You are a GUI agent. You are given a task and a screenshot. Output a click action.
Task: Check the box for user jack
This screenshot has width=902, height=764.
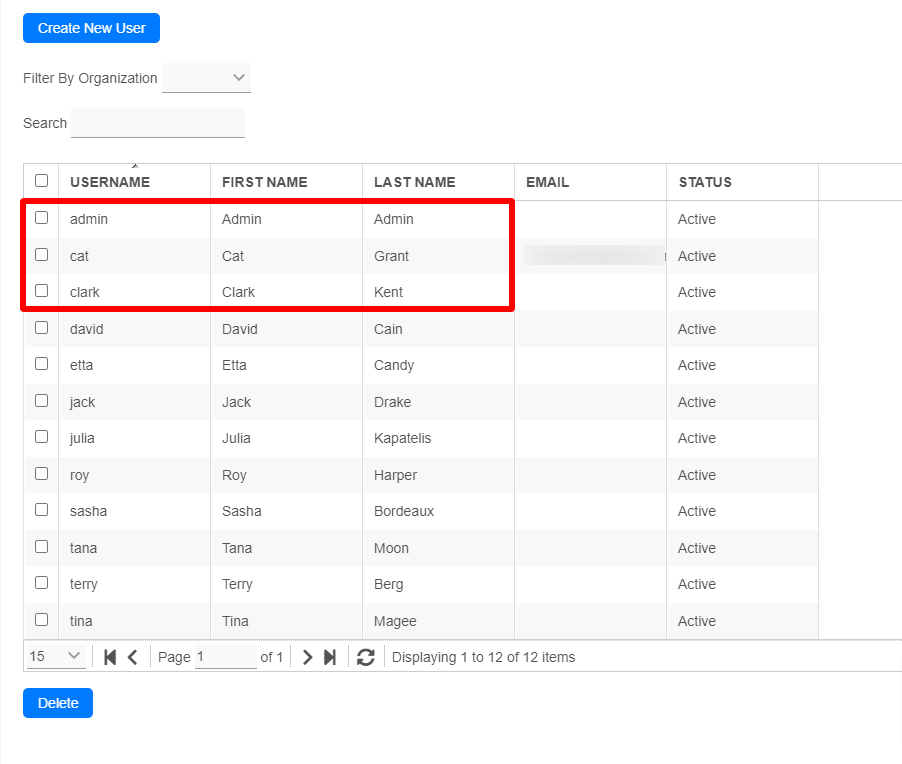[x=41, y=401]
